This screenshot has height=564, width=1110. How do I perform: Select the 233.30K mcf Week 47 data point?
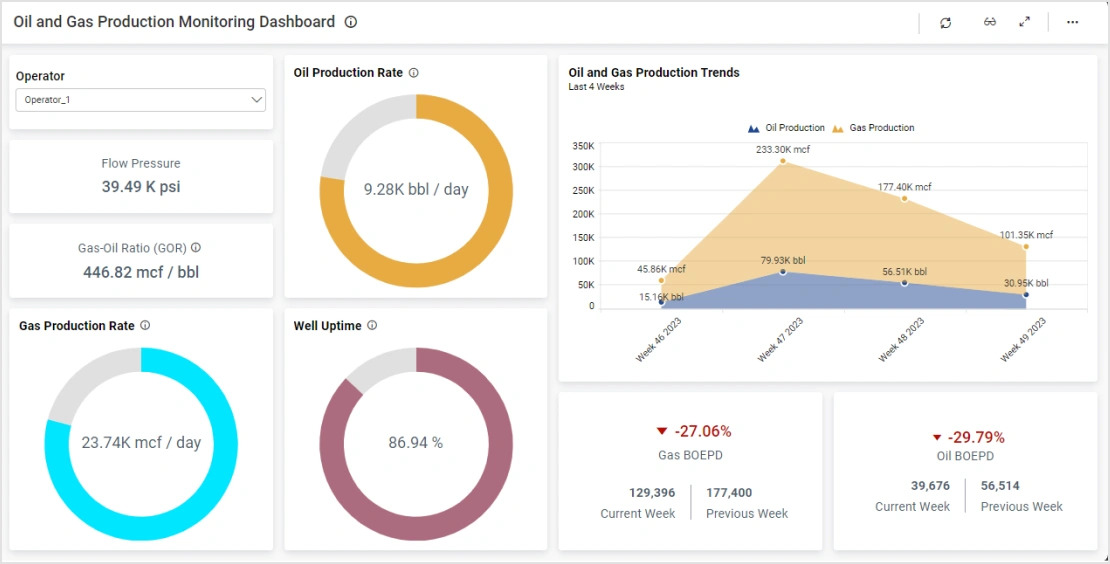783,161
